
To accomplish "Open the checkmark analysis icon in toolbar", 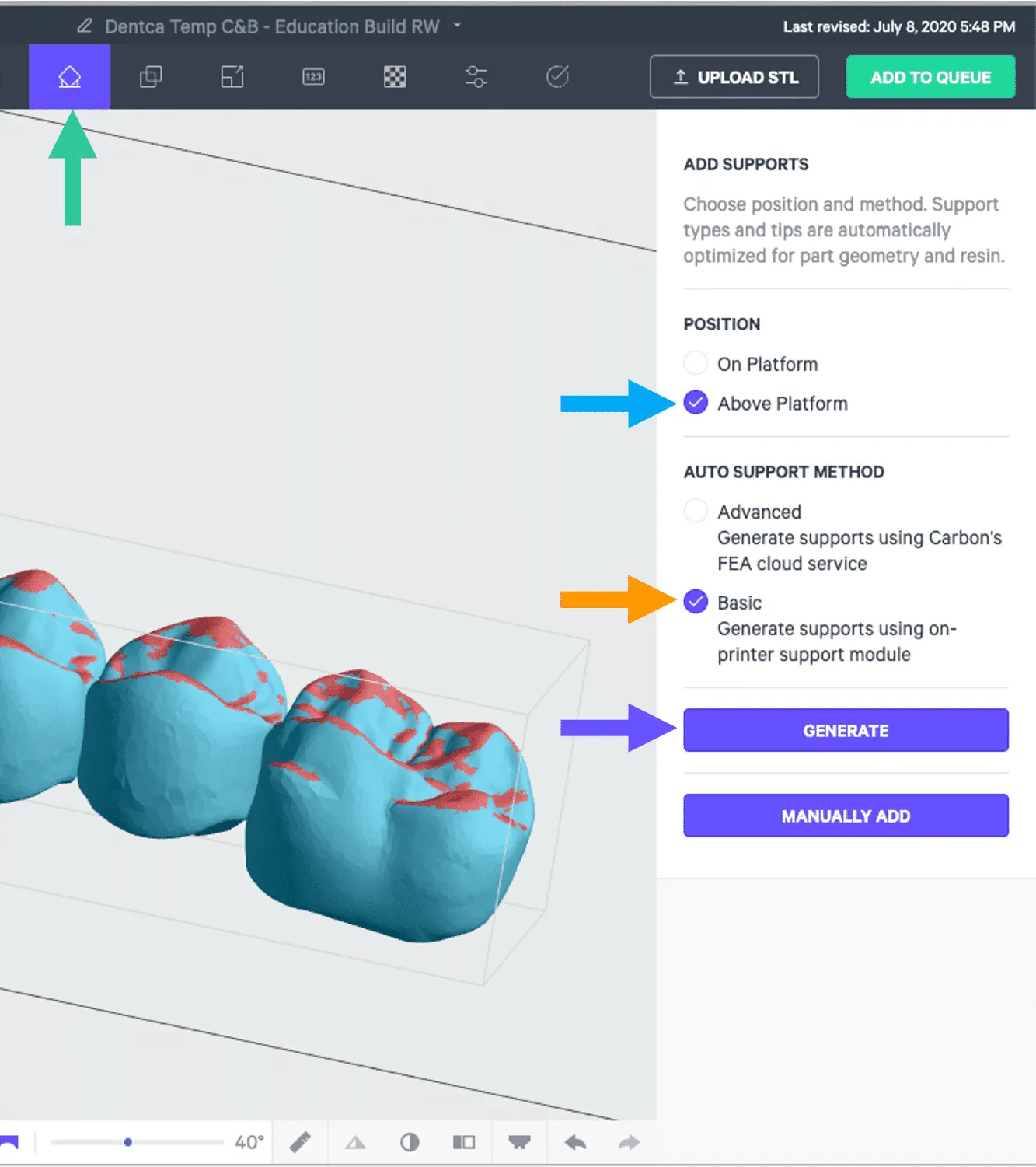I will coord(557,76).
